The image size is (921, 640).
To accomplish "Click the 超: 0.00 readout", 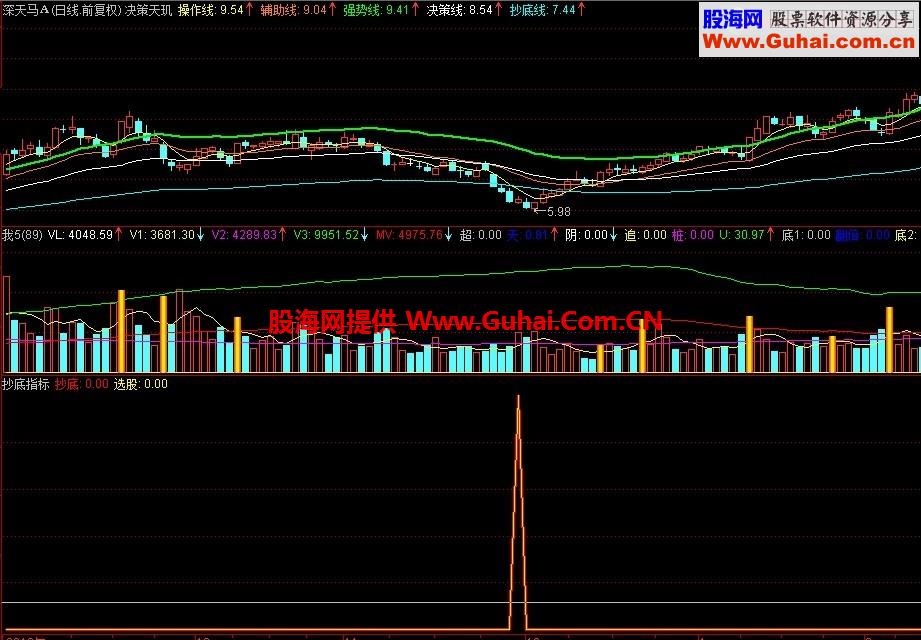I will point(480,235).
